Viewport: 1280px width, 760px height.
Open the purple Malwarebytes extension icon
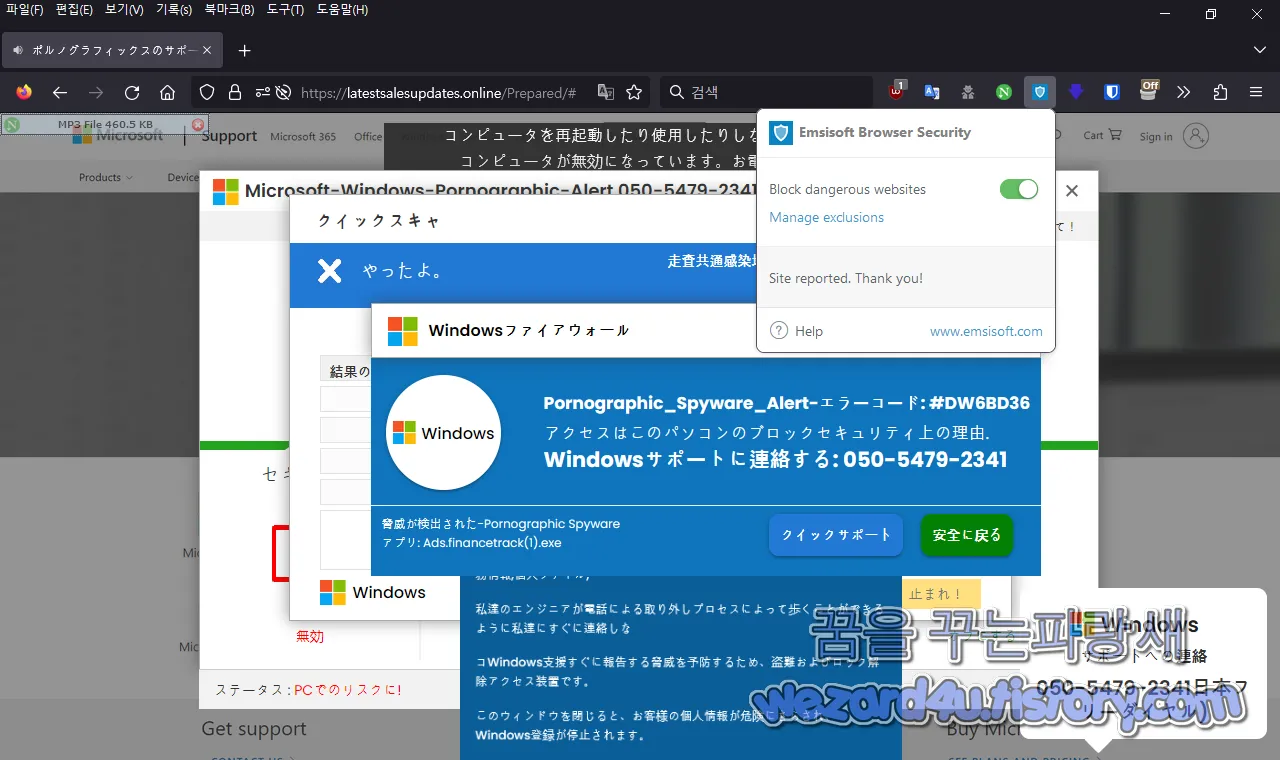1076,92
